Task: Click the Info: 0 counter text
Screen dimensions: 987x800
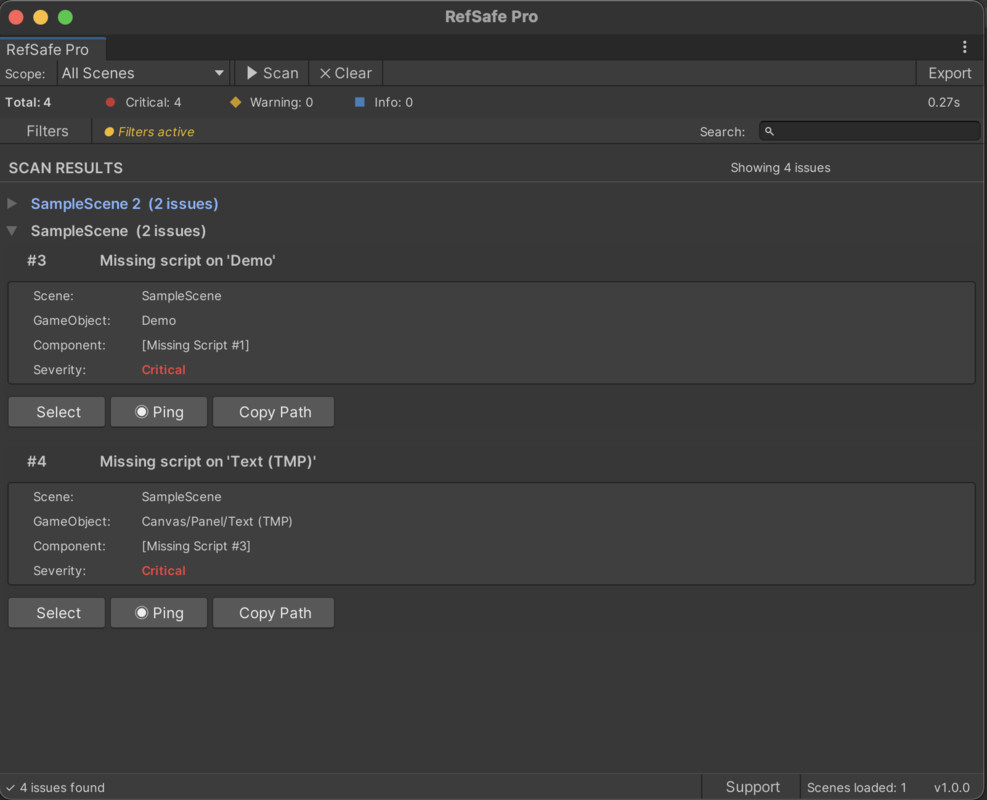Action: click(x=393, y=102)
